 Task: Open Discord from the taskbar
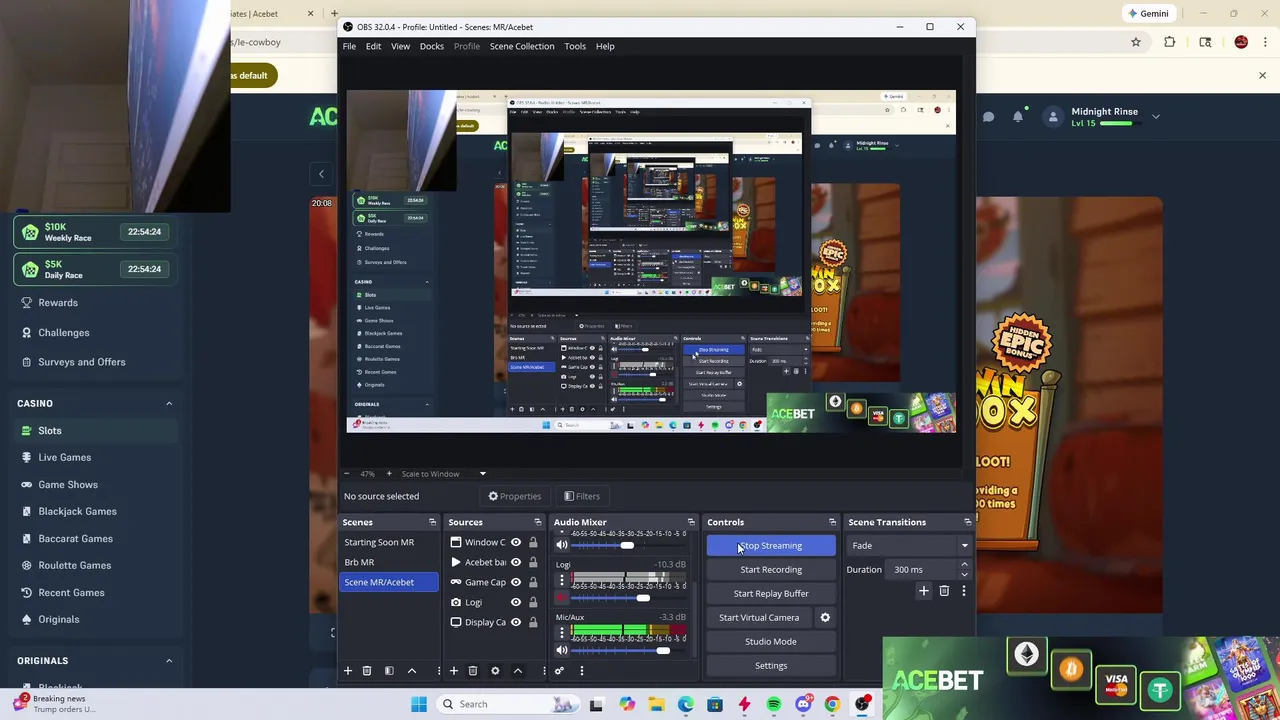(803, 704)
